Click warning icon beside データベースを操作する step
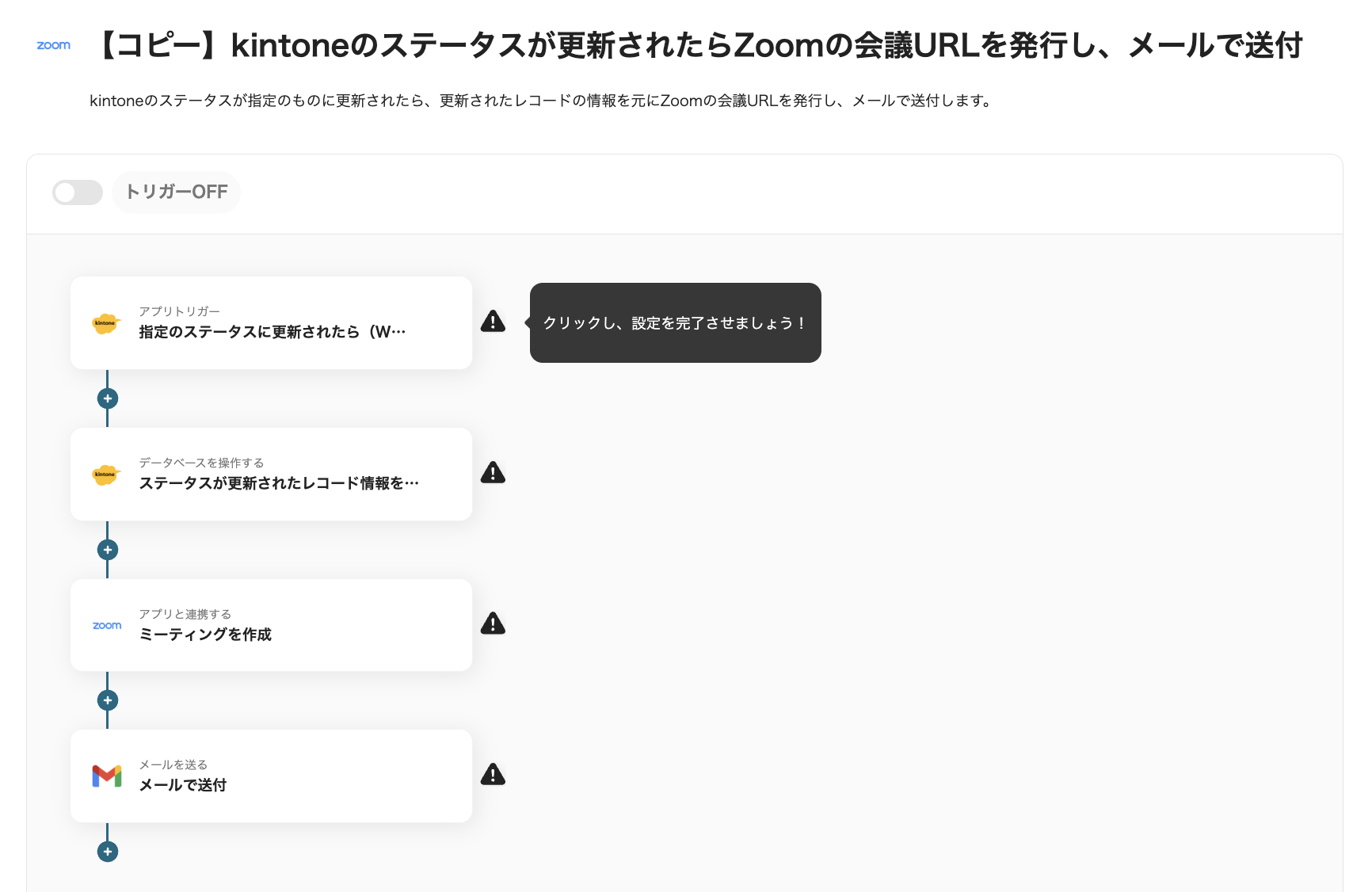The height and width of the screenshot is (892, 1372). tap(493, 473)
